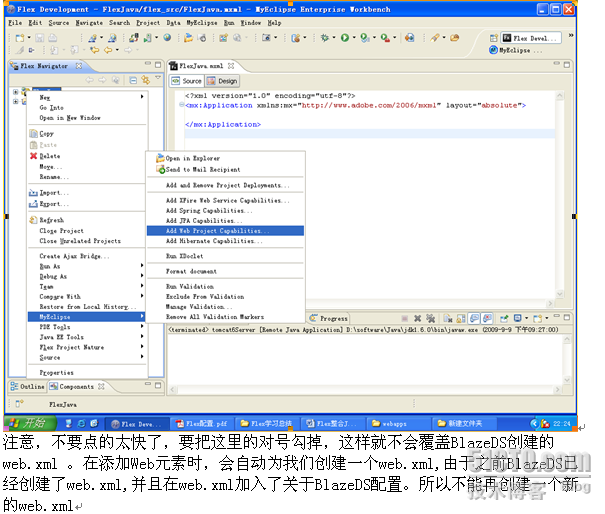
Task: Select the FlexJava.mxml editor tab
Action: 201,66
